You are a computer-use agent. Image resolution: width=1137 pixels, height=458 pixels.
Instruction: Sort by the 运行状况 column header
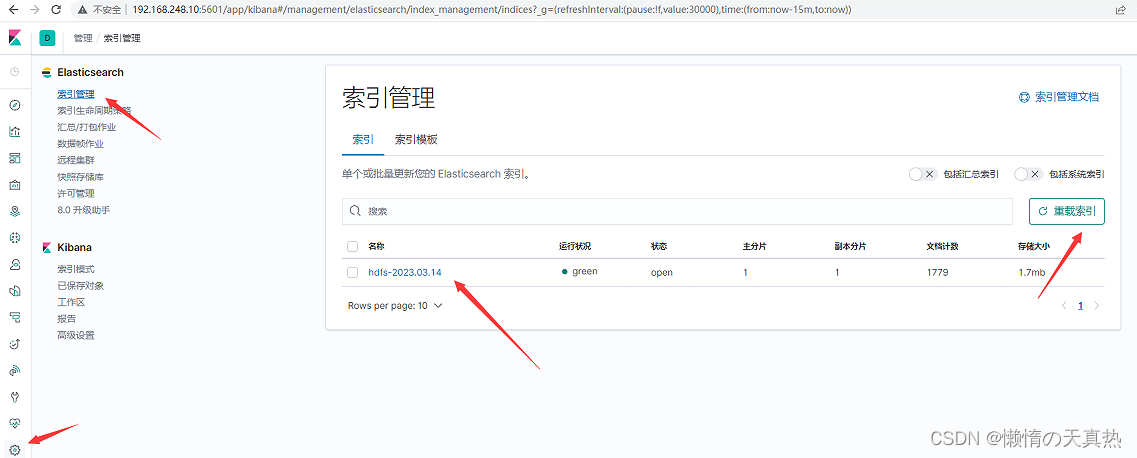click(575, 246)
